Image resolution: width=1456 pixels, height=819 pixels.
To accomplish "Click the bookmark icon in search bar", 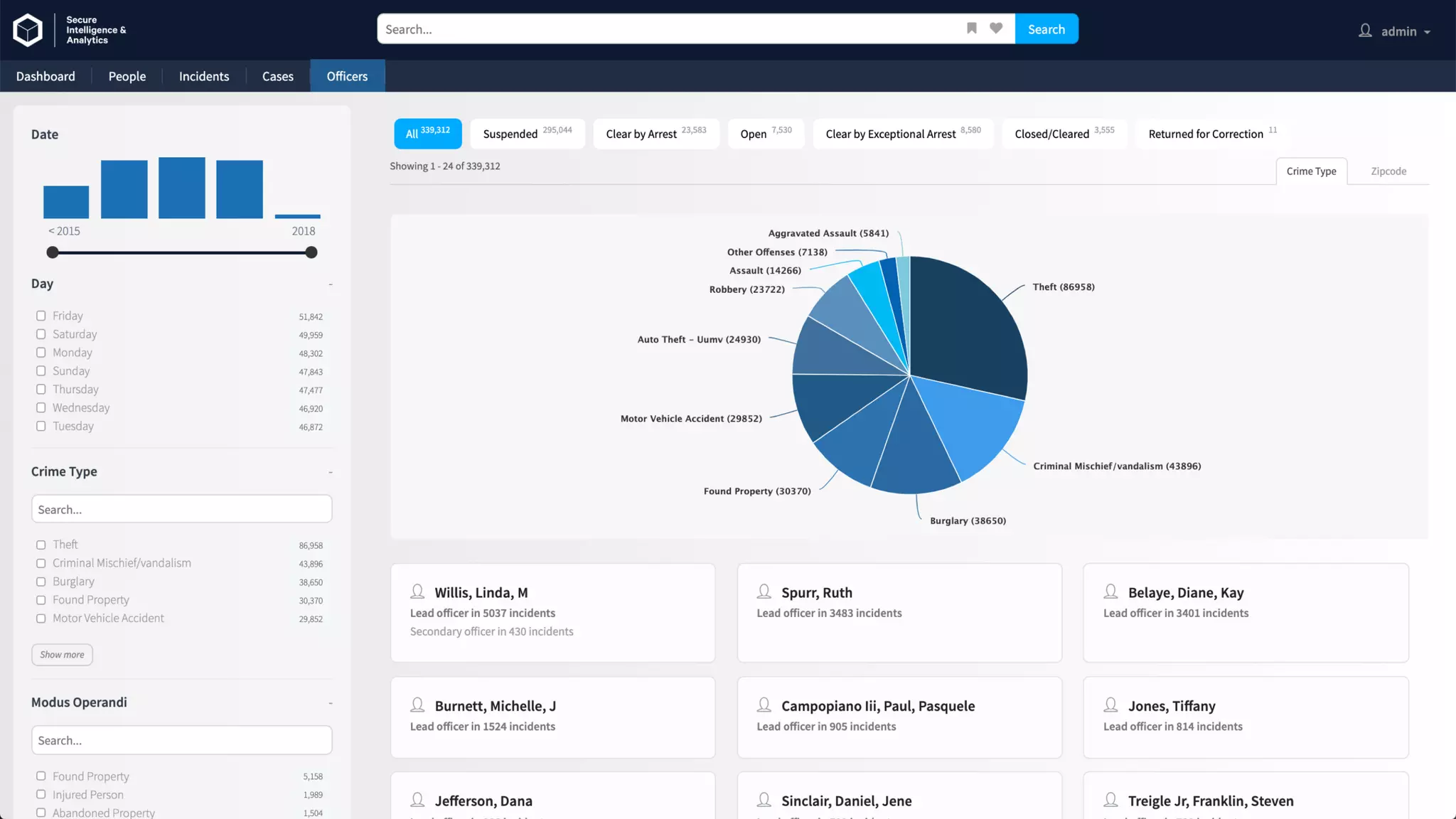I will tap(971, 28).
